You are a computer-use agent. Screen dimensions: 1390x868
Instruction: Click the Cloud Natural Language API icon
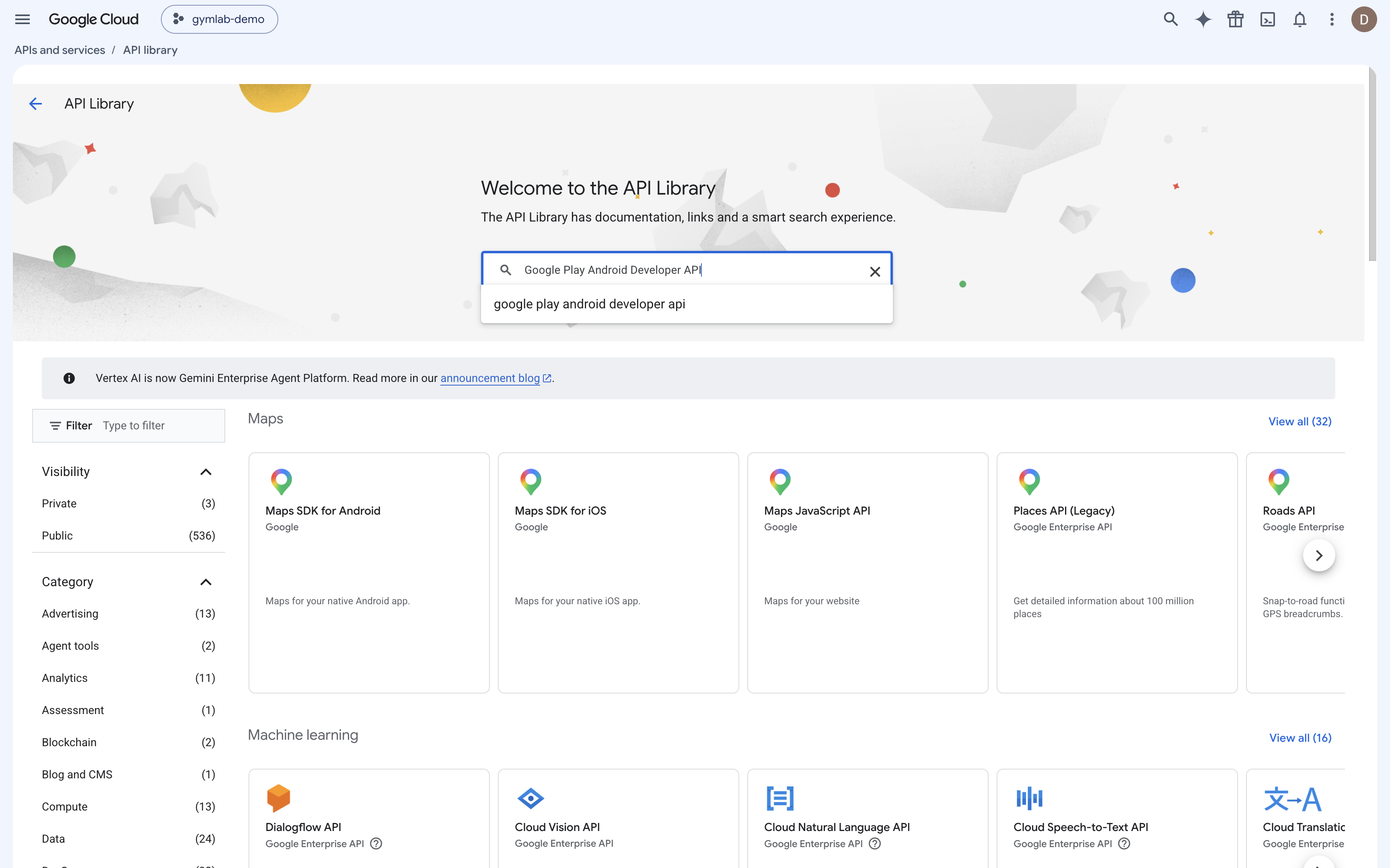tap(780, 798)
